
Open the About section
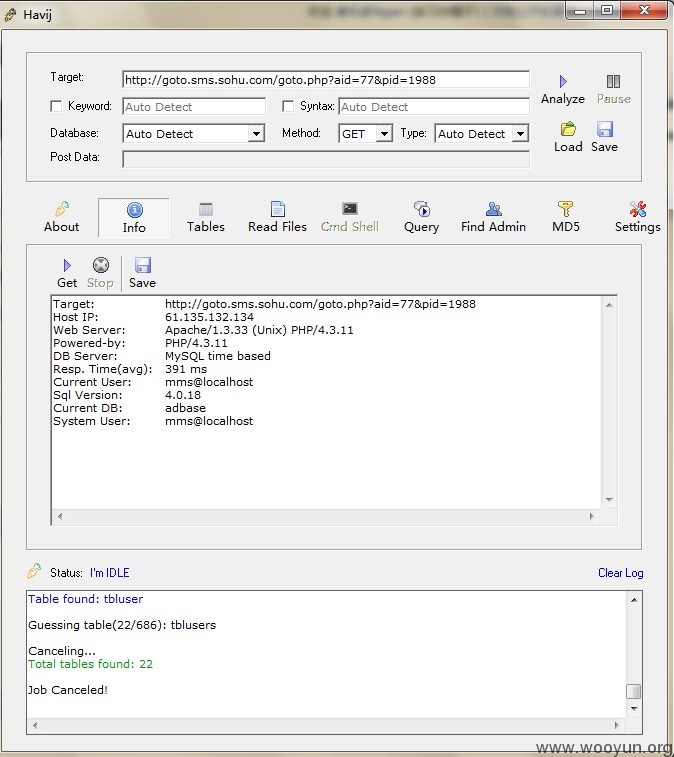pyautogui.click(x=61, y=217)
